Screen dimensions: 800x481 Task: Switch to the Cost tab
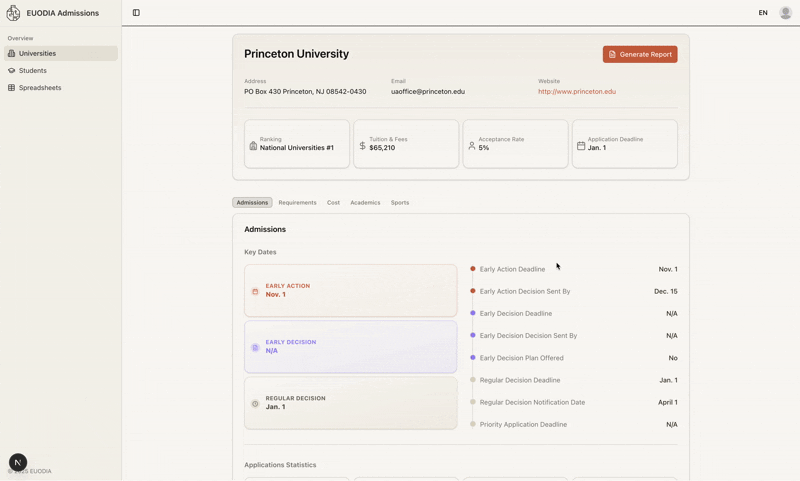tap(333, 202)
